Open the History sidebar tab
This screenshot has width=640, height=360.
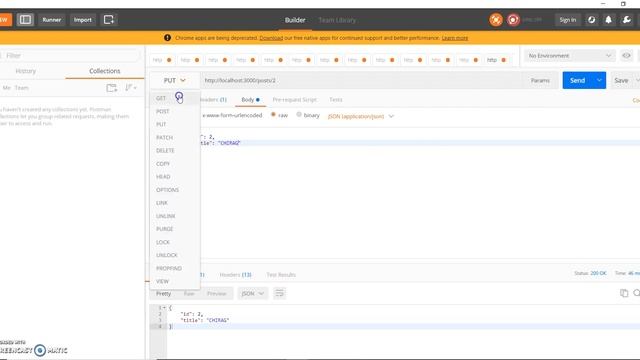tap(26, 71)
